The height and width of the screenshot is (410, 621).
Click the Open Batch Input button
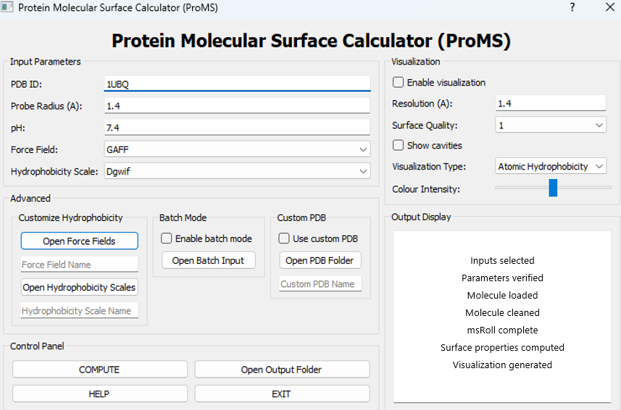click(207, 260)
